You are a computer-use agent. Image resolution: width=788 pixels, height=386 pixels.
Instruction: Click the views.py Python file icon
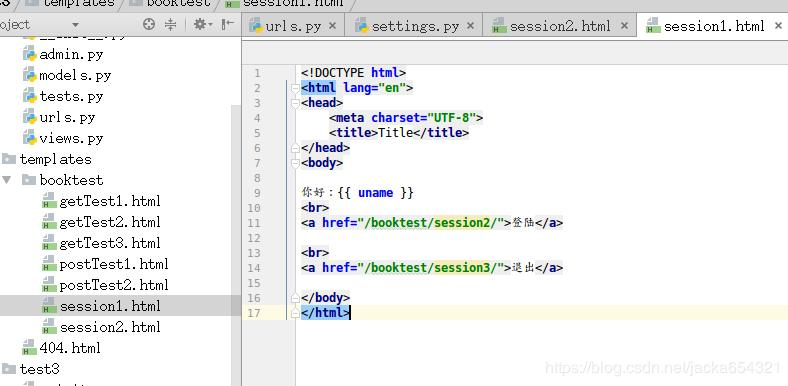pyautogui.click(x=30, y=138)
